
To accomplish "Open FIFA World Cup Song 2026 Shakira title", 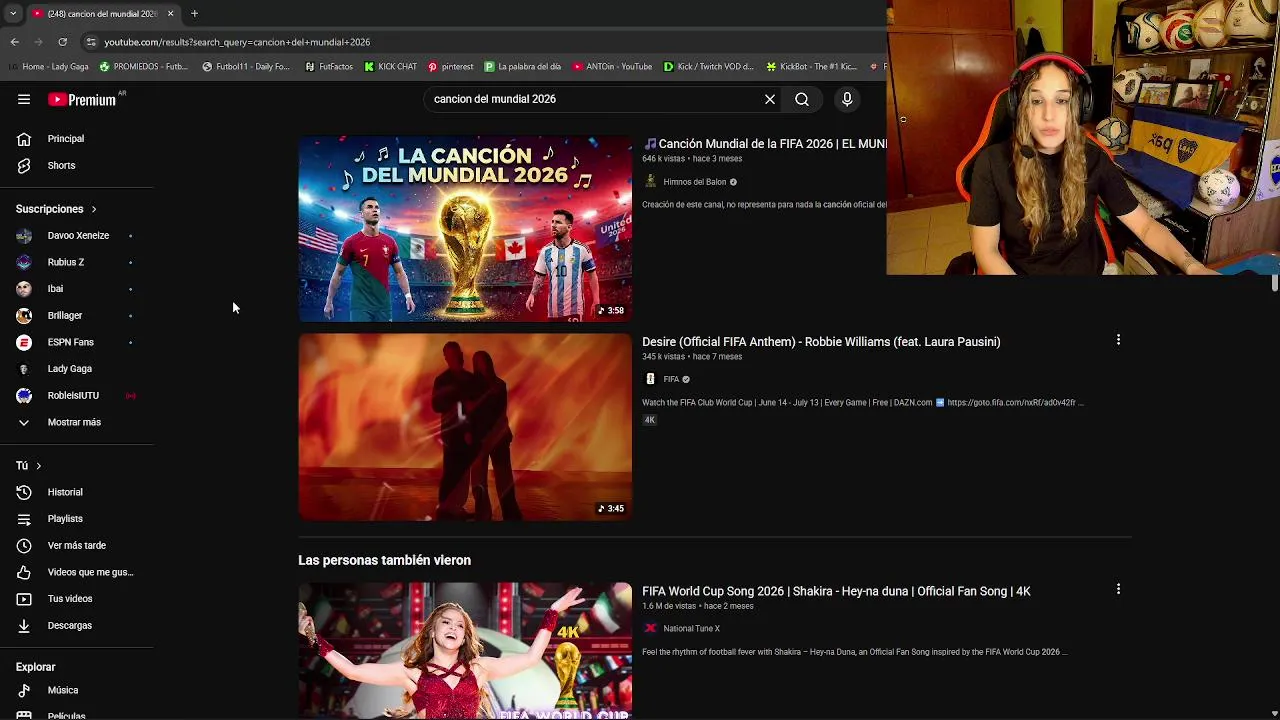I will (x=836, y=591).
